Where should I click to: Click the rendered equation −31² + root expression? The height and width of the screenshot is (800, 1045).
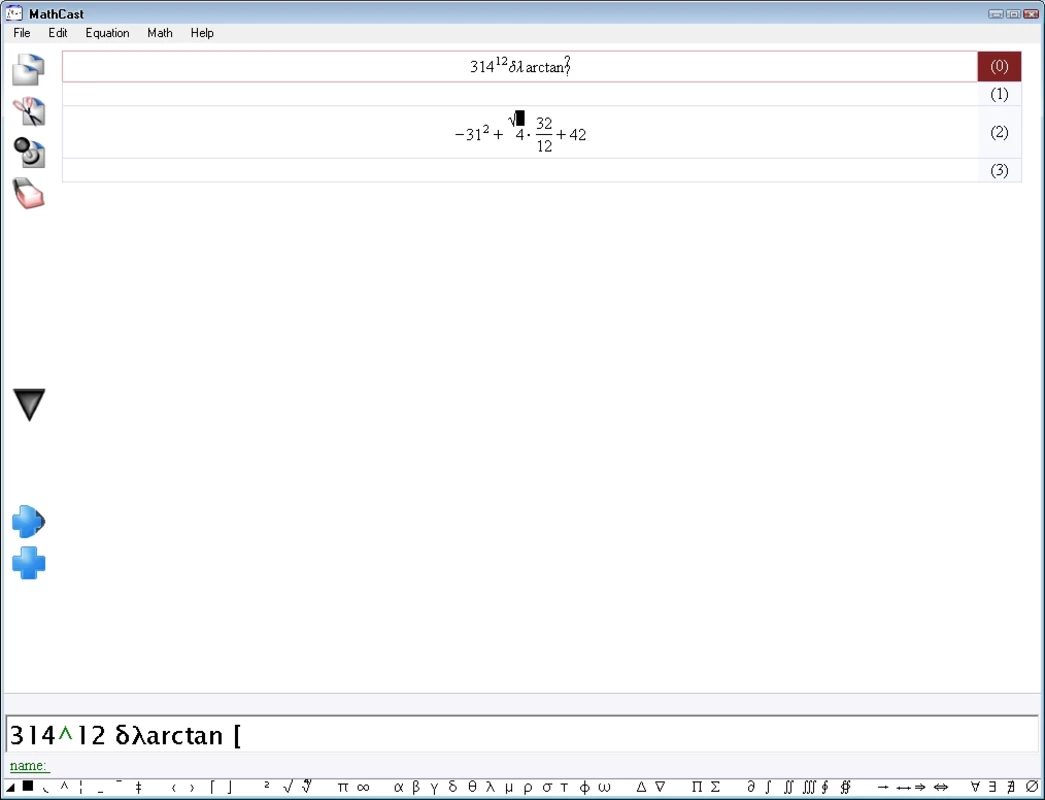520,133
